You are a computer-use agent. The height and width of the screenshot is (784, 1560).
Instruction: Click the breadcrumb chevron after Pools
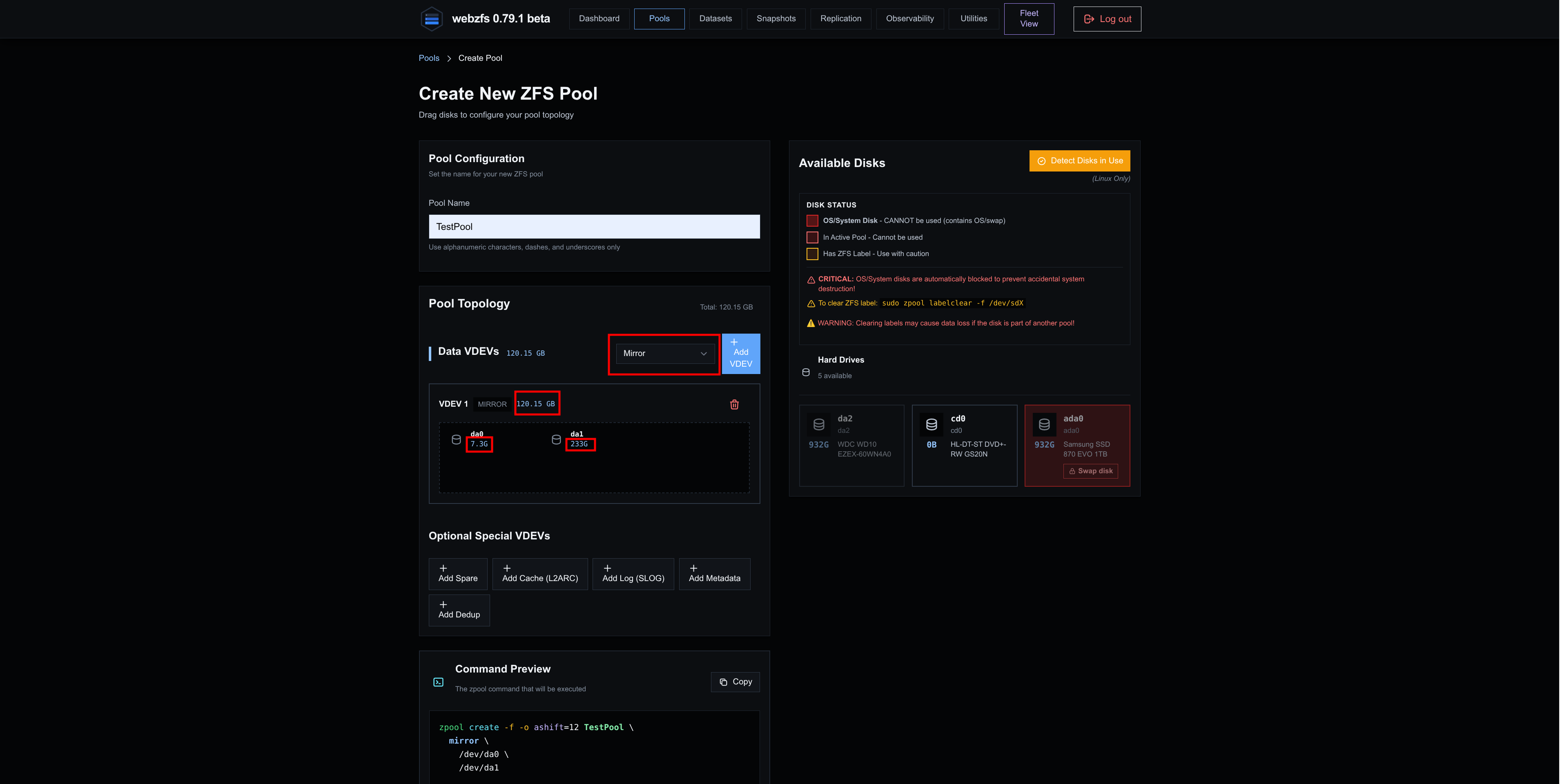[449, 59]
